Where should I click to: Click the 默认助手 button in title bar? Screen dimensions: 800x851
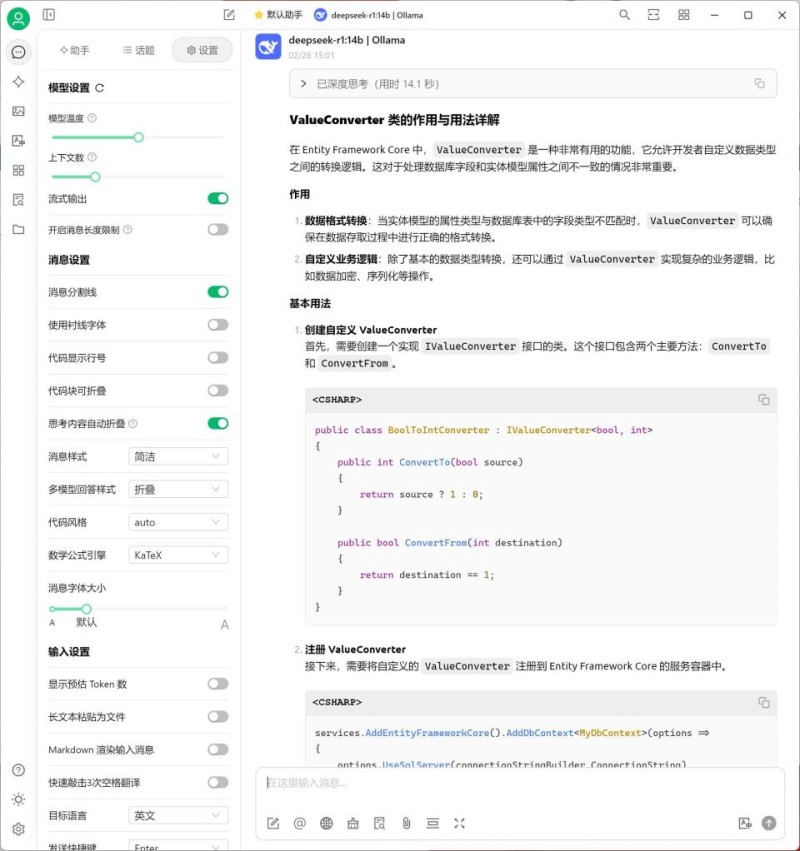click(278, 15)
